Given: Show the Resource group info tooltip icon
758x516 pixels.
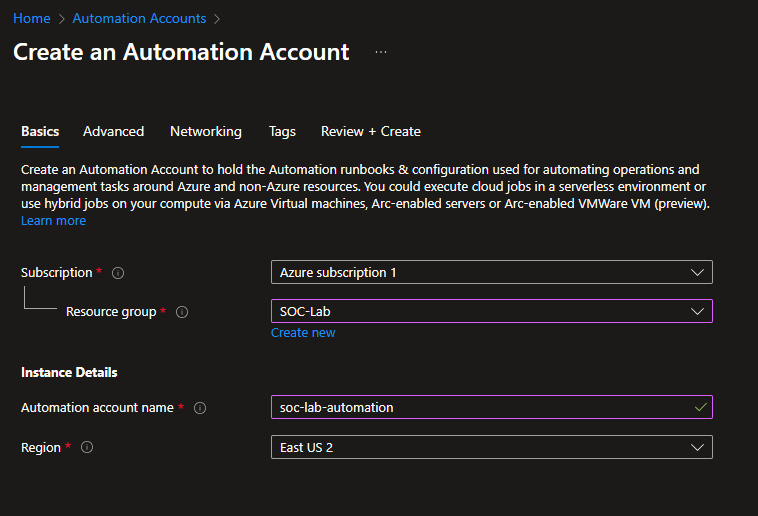Looking at the screenshot, I should click(x=182, y=312).
